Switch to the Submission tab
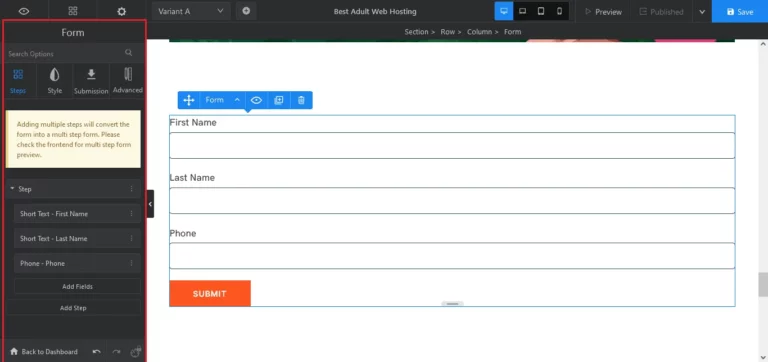Screen dimensions: 768x362 pos(91,81)
